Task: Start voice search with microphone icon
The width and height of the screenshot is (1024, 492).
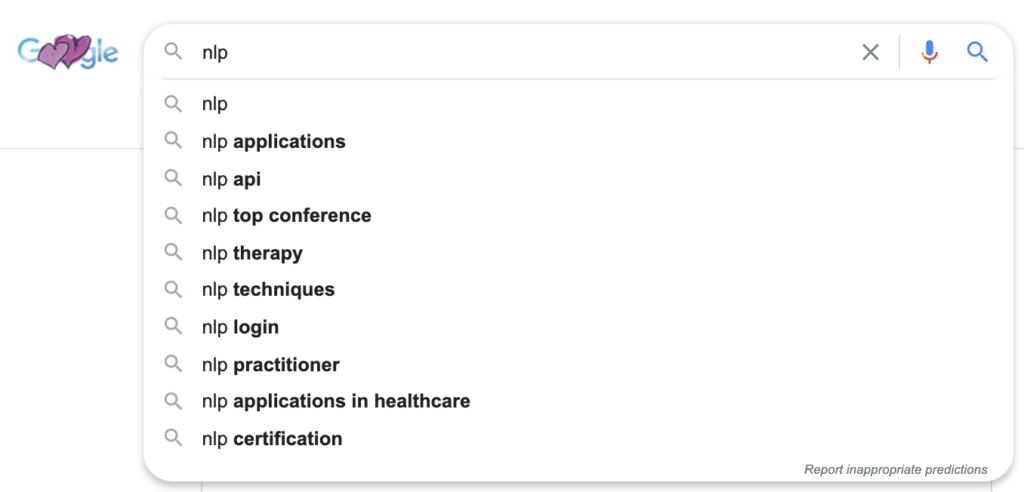Action: click(930, 52)
